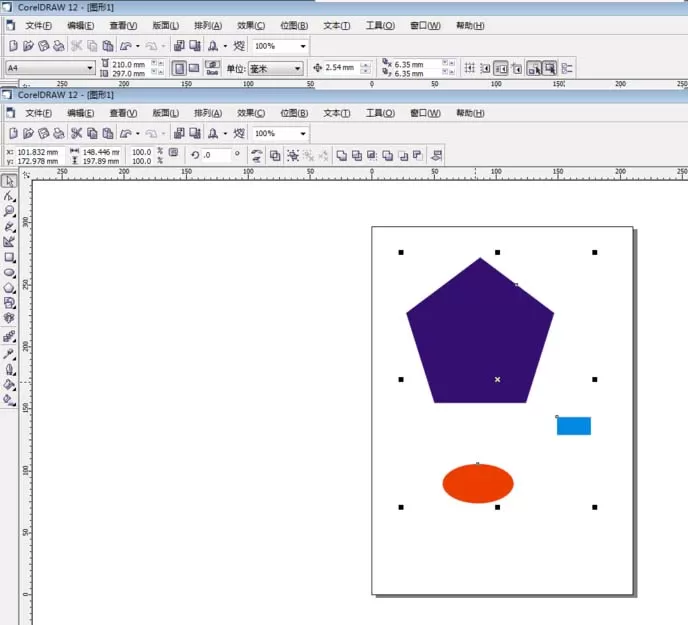Click rotation angle input field

pyautogui.click(x=216, y=155)
